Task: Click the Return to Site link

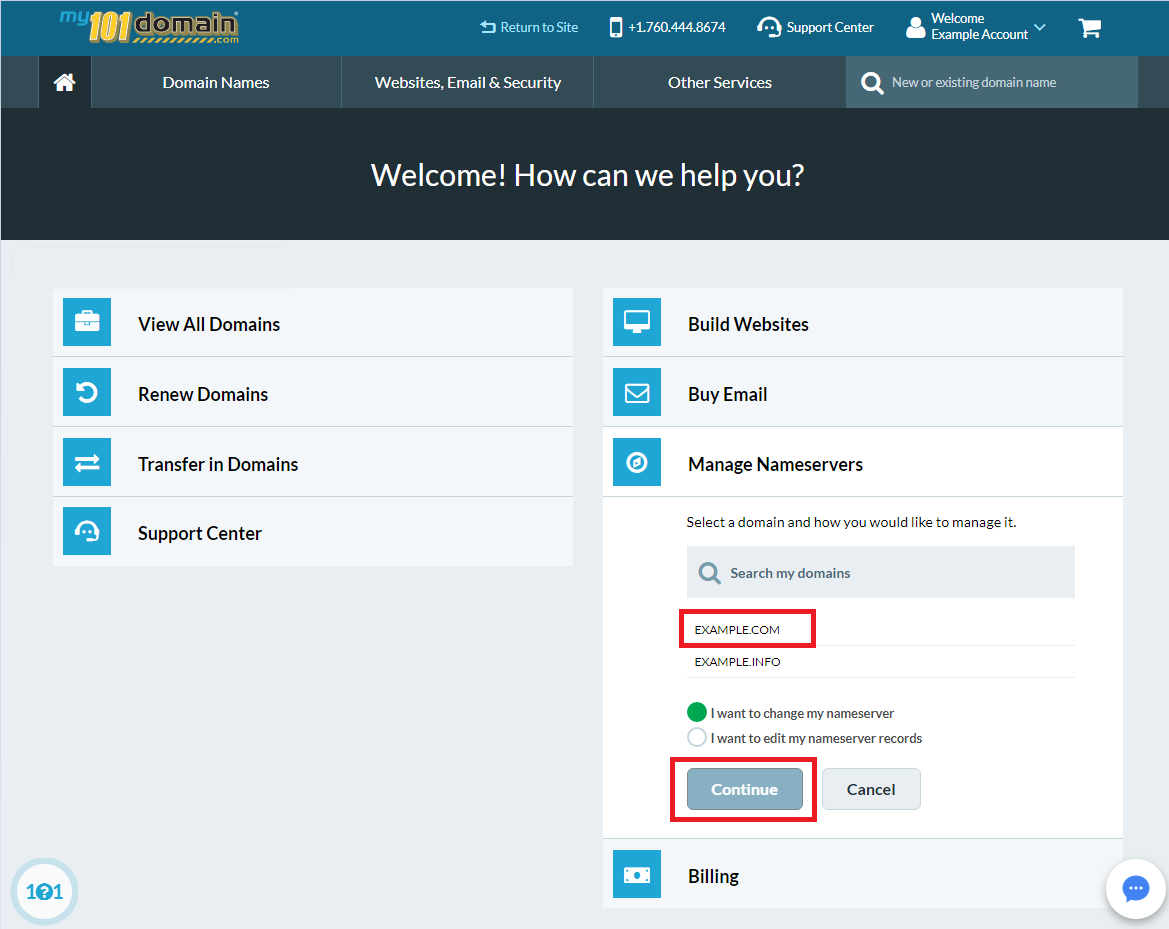Action: click(529, 28)
